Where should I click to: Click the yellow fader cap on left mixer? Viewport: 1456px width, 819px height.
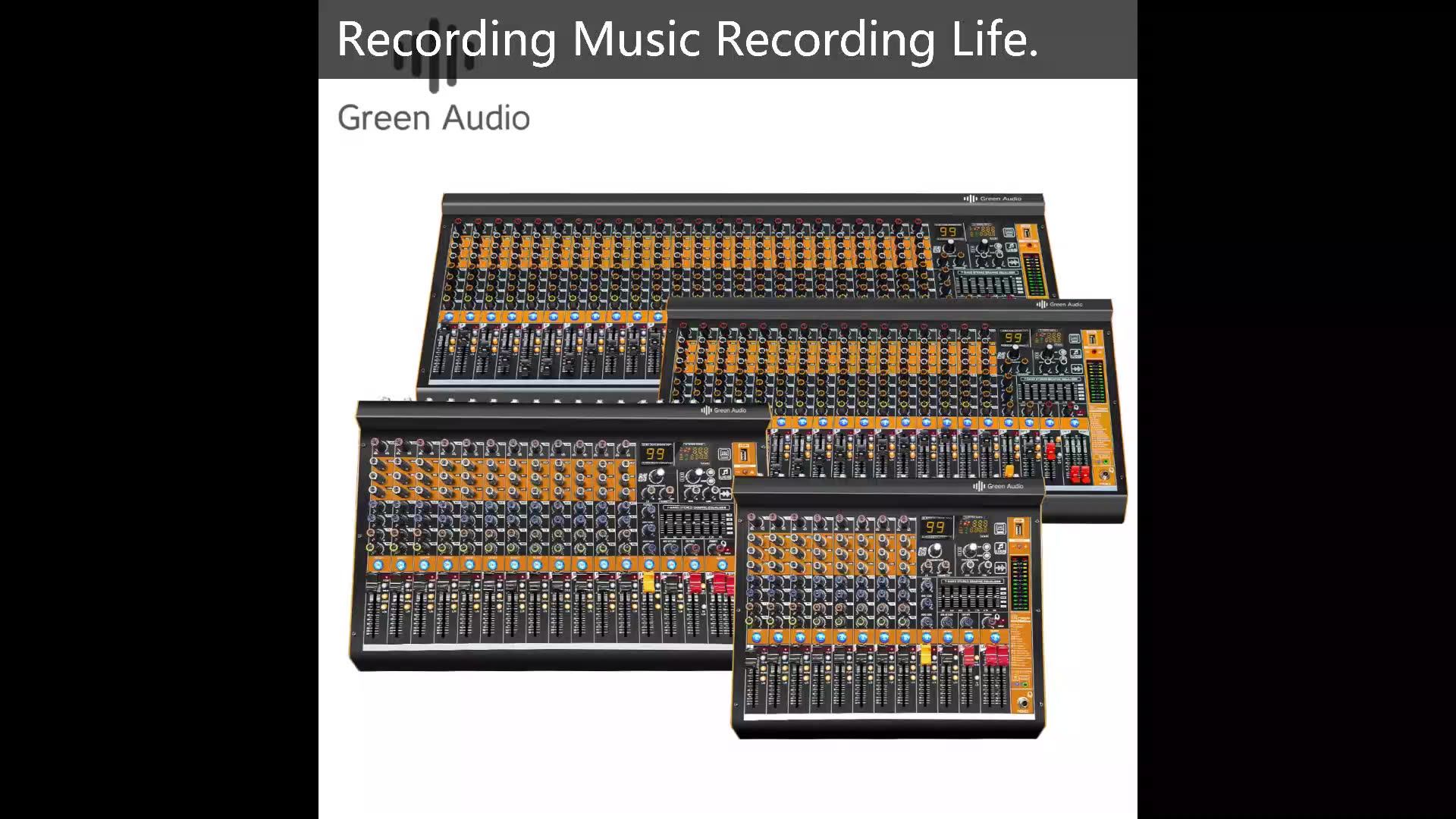click(x=649, y=582)
